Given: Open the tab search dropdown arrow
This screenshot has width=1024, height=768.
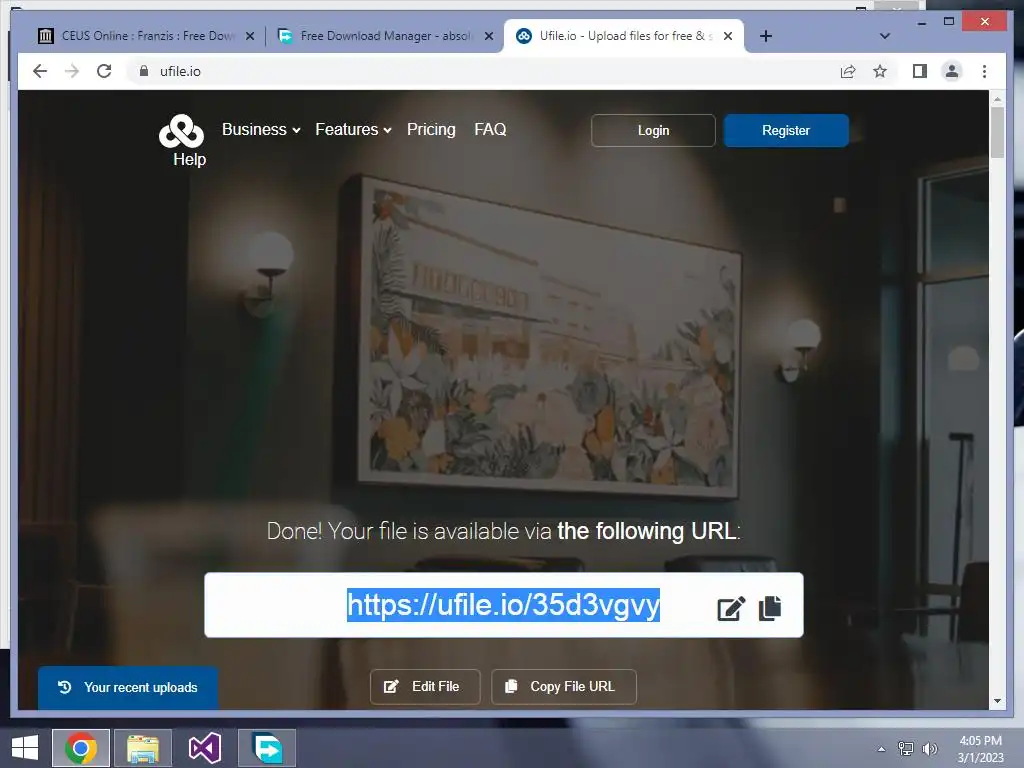Looking at the screenshot, I should point(885,37).
